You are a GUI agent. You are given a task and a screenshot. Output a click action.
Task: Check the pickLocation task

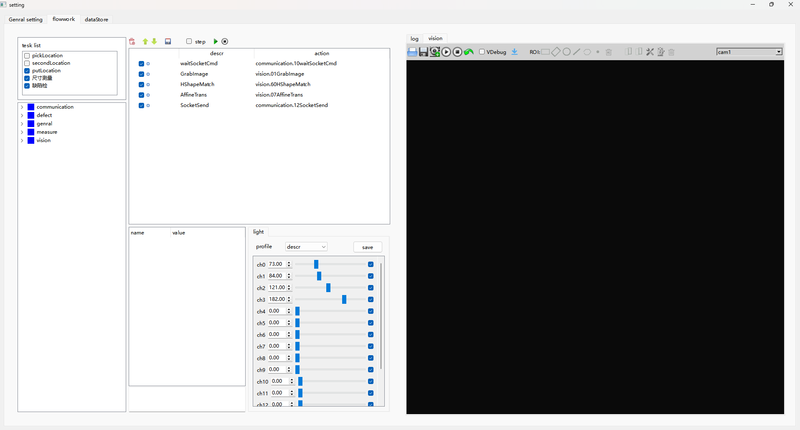27,55
